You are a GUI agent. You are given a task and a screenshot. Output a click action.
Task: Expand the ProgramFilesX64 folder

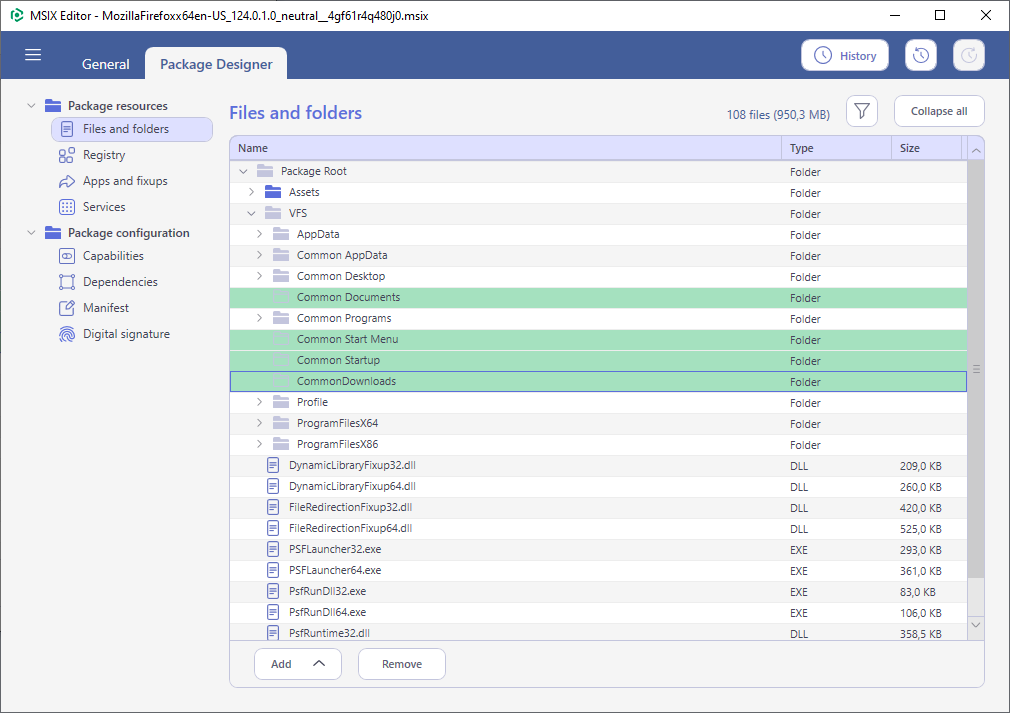point(260,423)
